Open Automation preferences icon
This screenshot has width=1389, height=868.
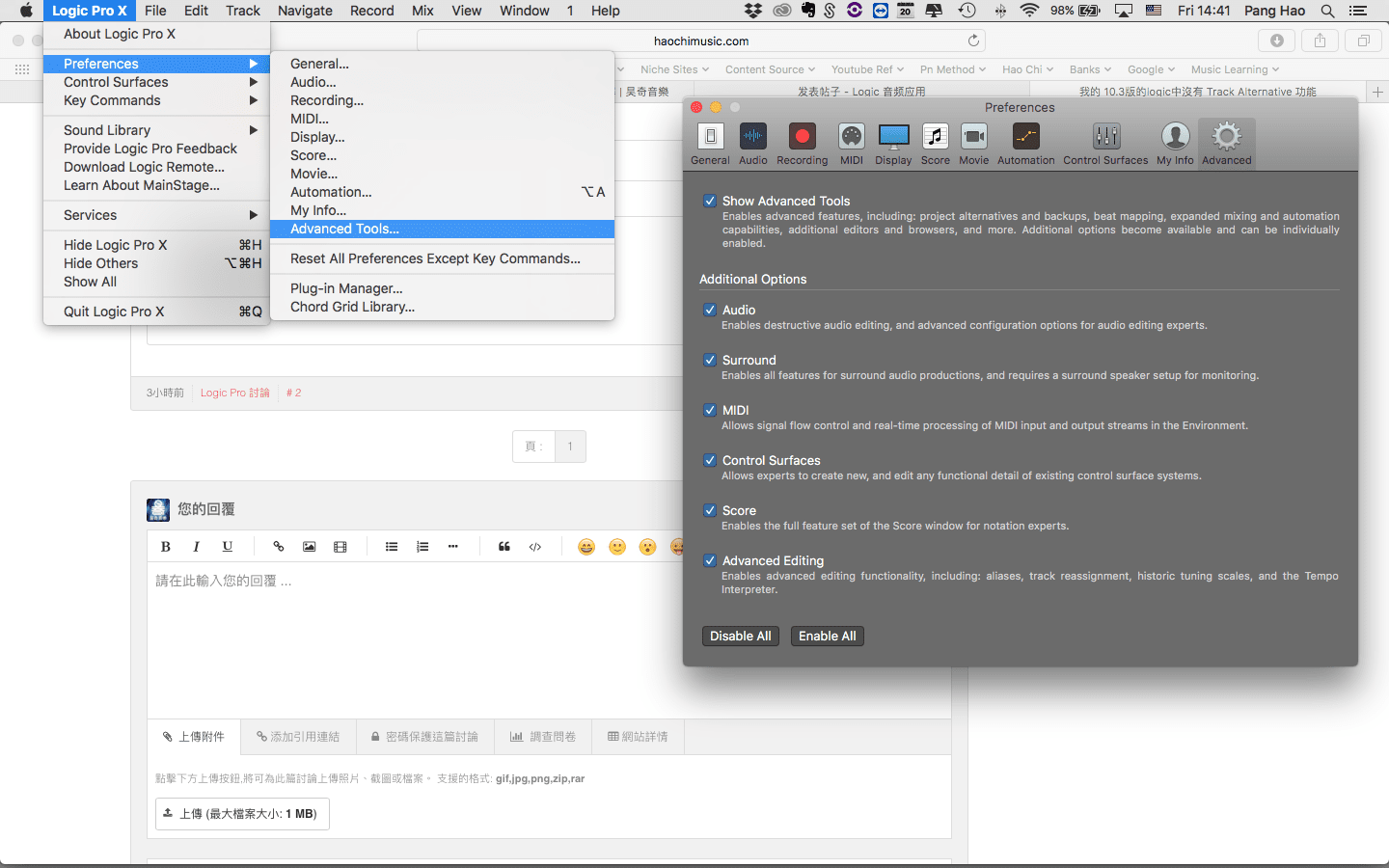coord(1026,145)
